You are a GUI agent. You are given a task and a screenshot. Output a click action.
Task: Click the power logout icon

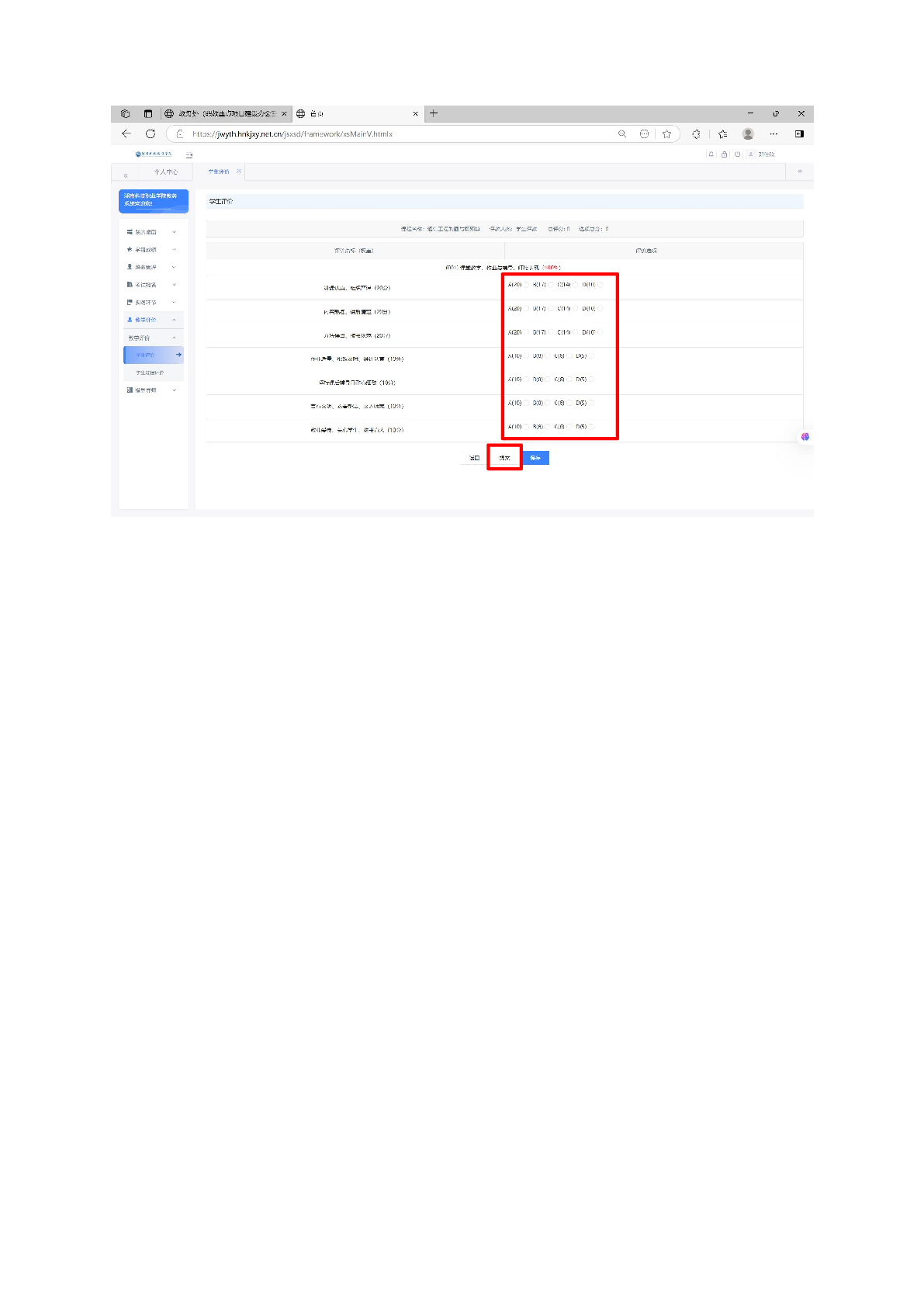[x=737, y=154]
